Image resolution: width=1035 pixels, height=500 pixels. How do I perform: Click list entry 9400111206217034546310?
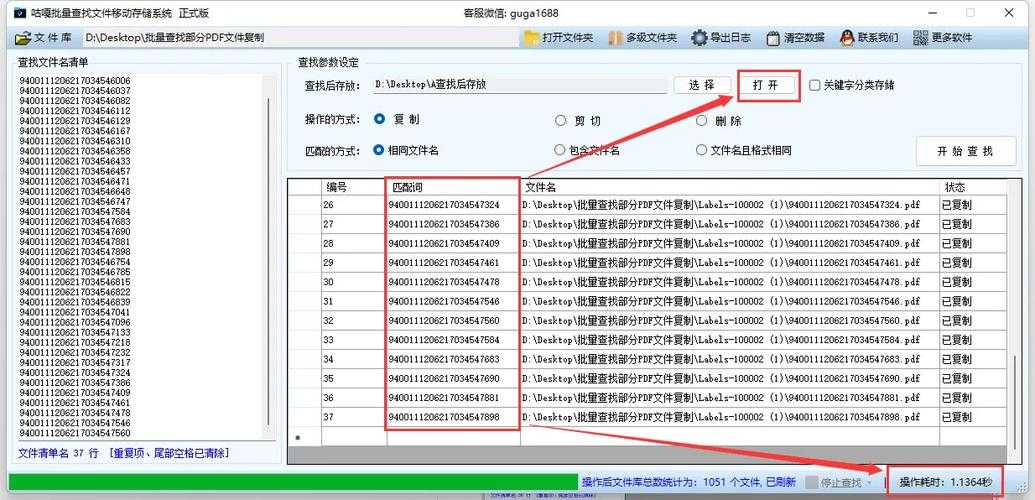tap(75, 141)
